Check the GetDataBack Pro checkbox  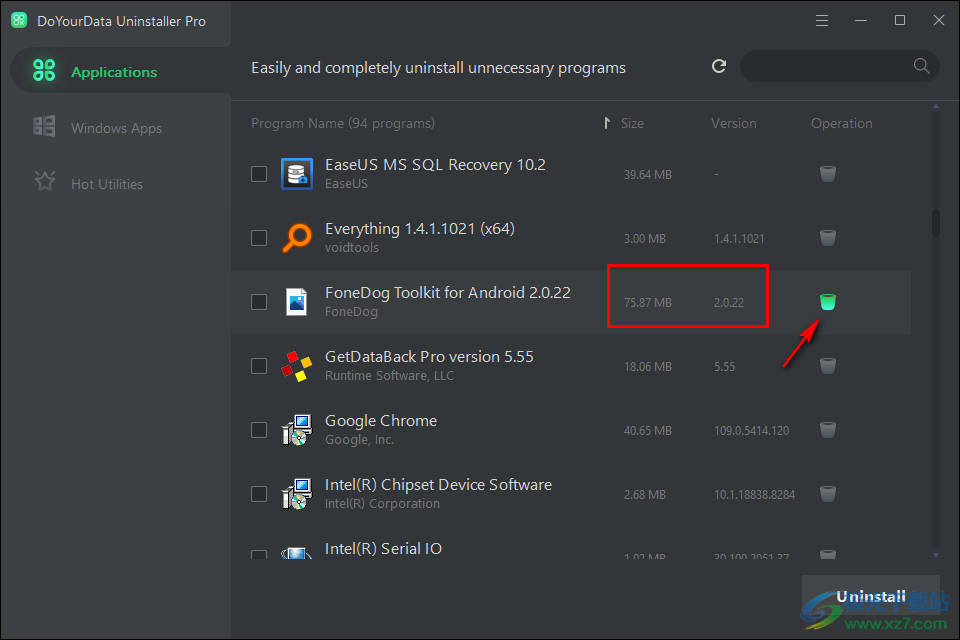(259, 366)
